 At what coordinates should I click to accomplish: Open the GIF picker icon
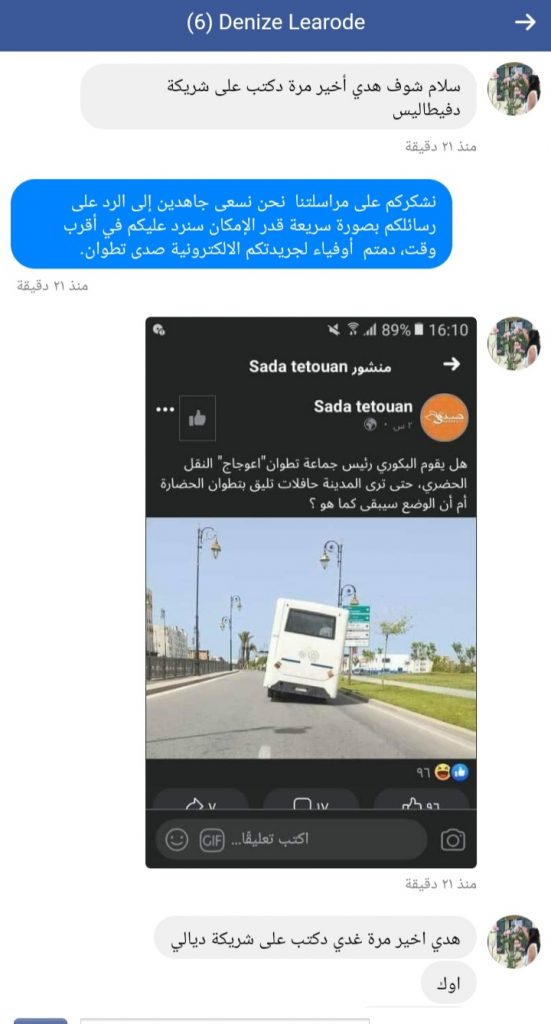(x=212, y=840)
